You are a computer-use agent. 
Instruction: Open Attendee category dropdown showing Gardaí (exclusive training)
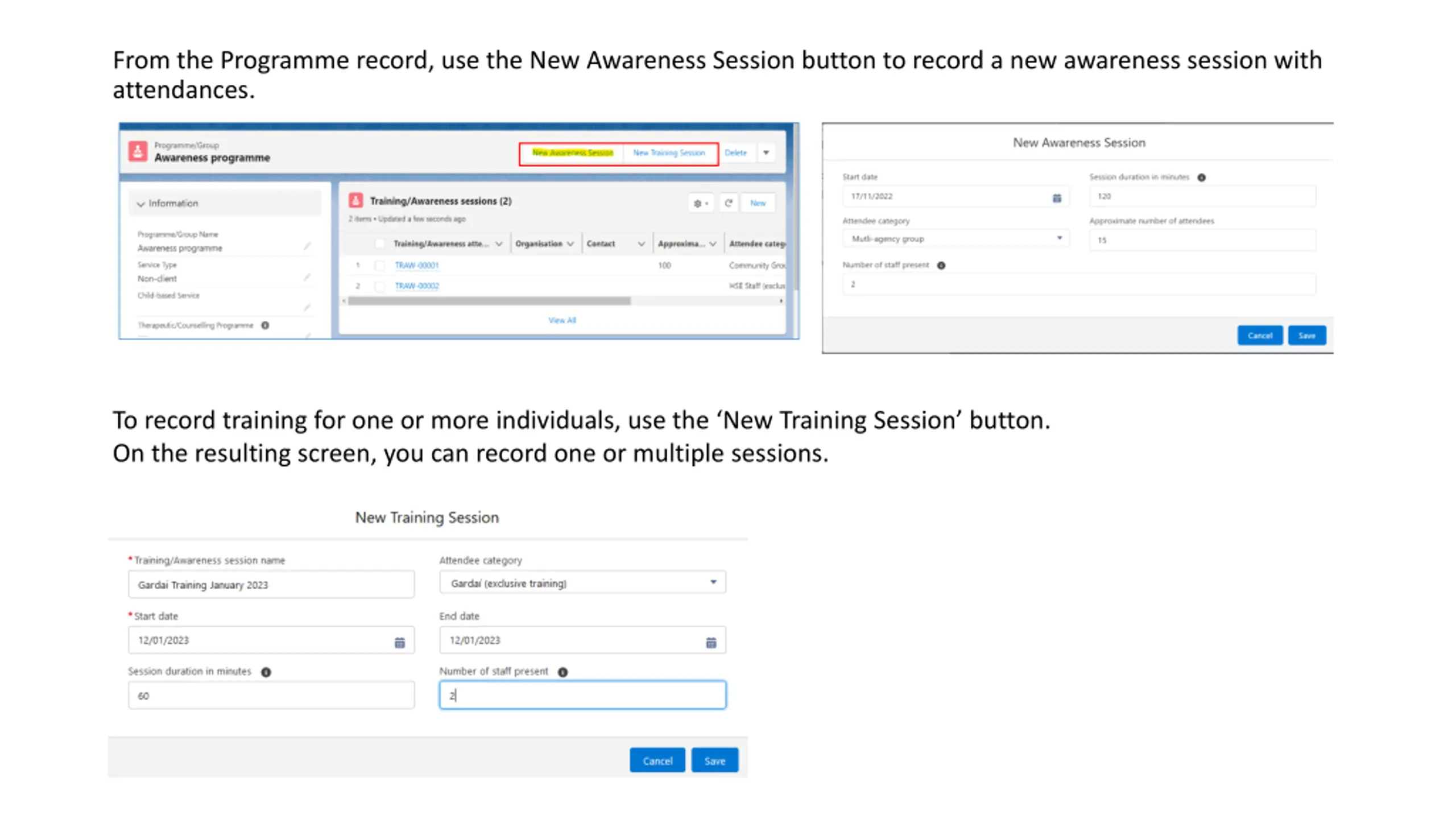coord(582,583)
